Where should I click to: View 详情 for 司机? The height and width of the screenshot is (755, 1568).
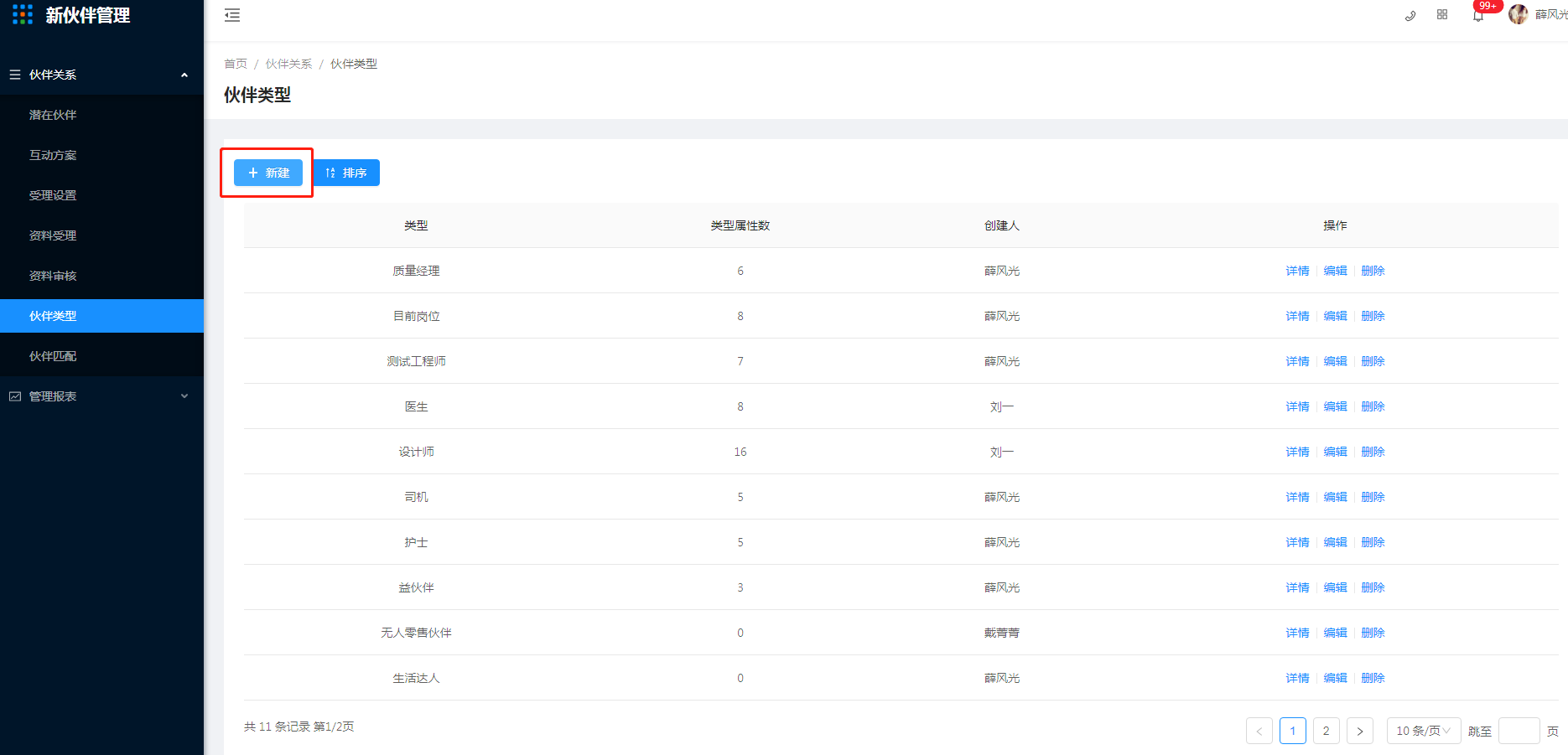1297,497
